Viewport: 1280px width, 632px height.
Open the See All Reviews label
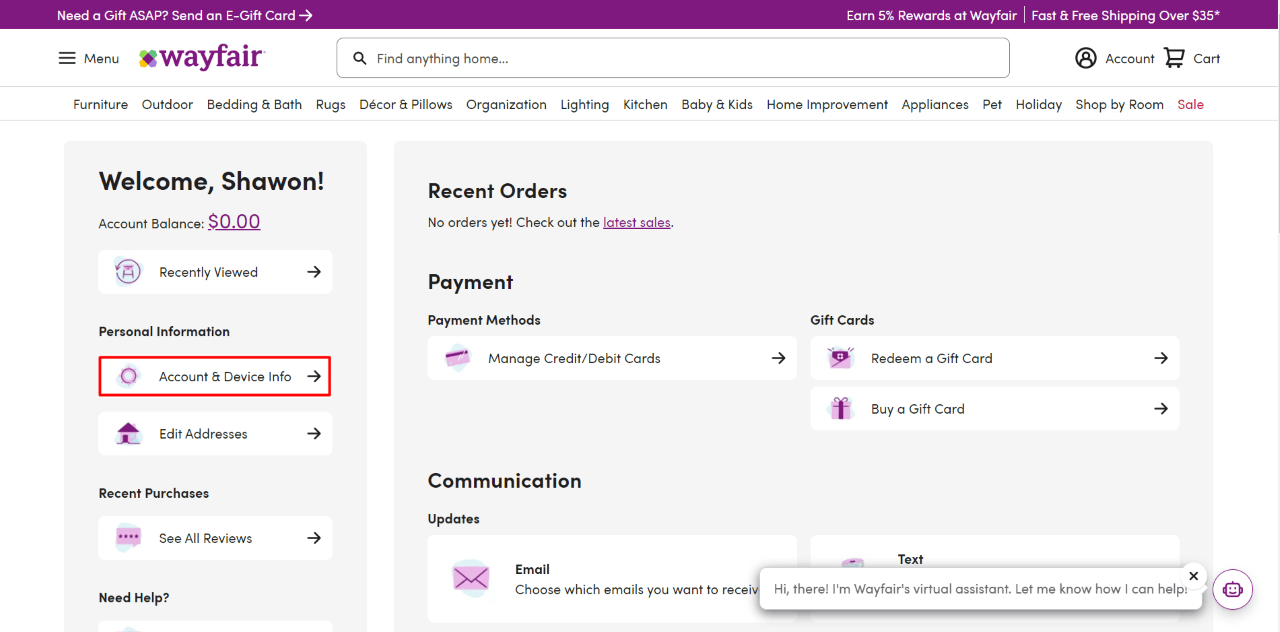pyautogui.click(x=205, y=538)
